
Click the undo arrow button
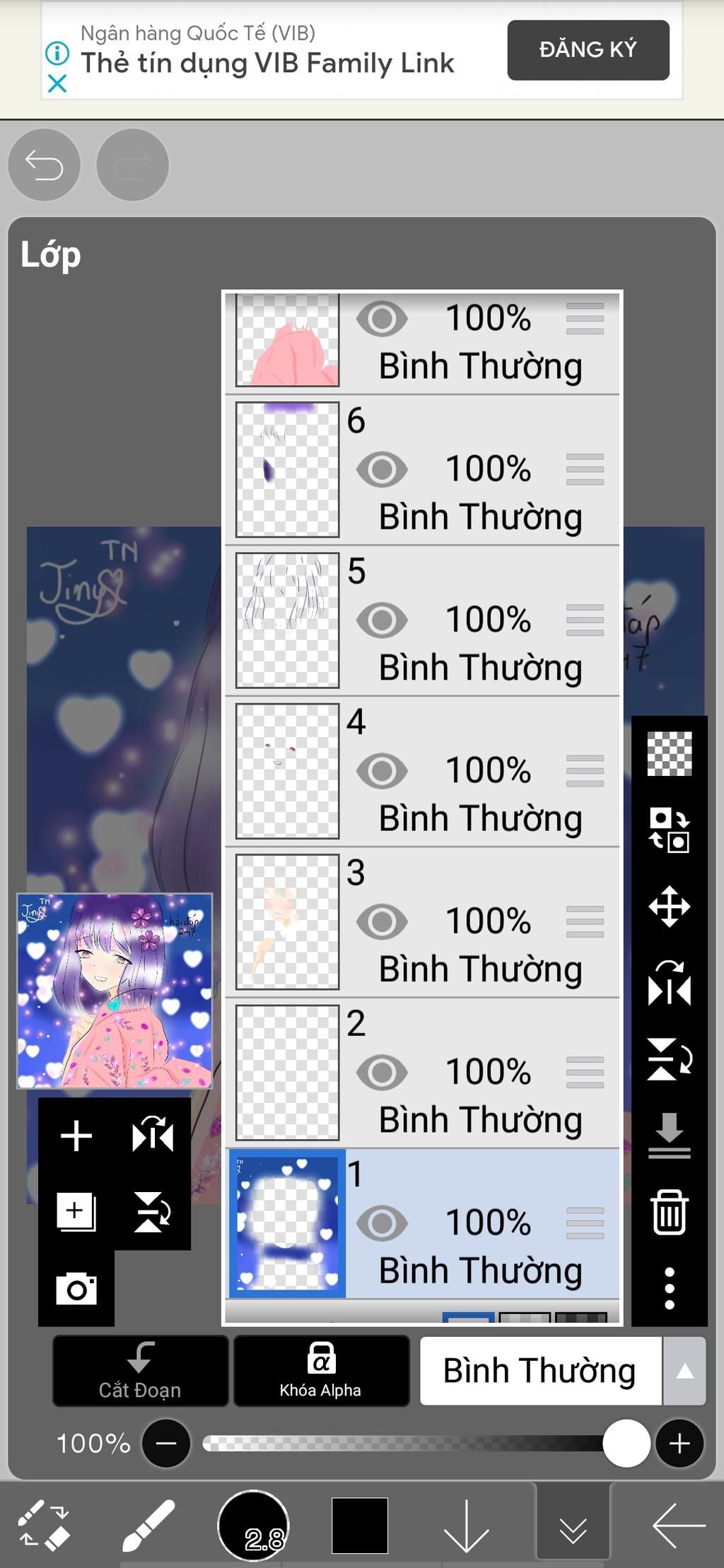pos(44,165)
